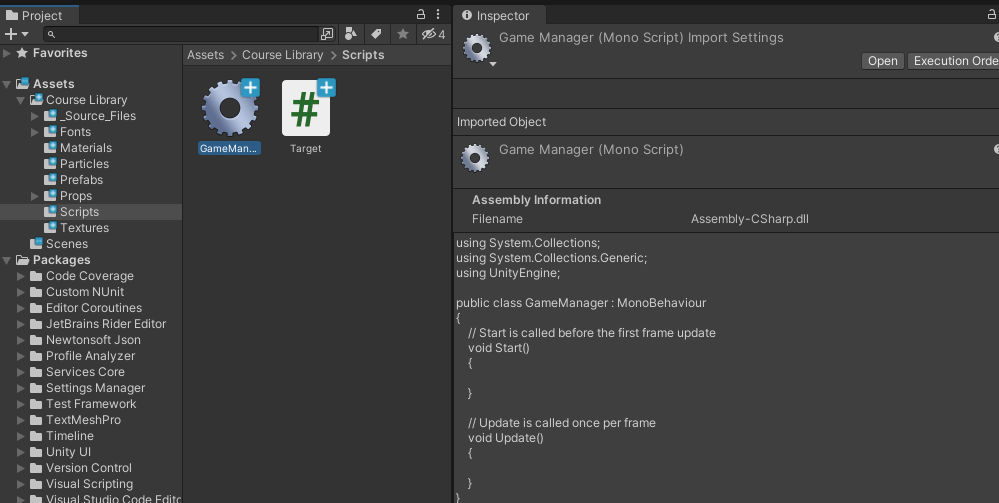The image size is (999, 503).
Task: Toggle the Inspector panel lock
Action: tap(991, 14)
